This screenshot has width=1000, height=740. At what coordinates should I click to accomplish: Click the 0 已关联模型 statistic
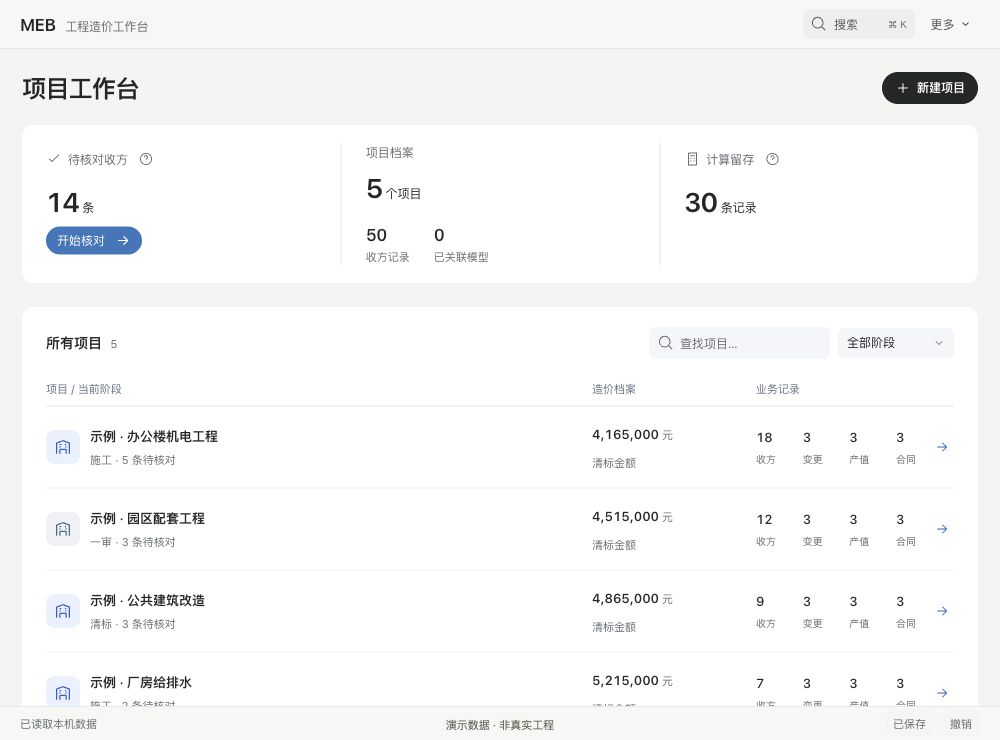[x=461, y=245]
